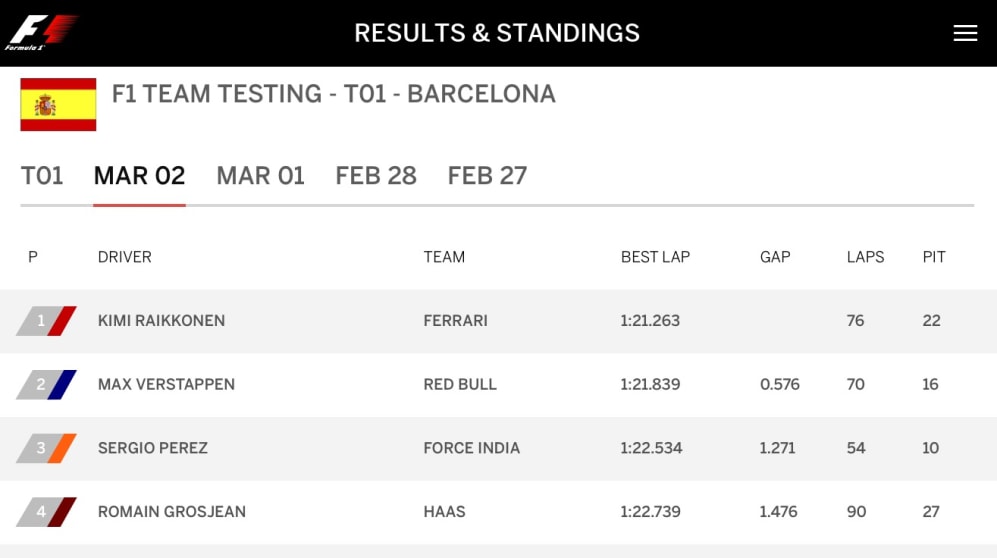The height and width of the screenshot is (558, 997).
Task: Click Sergio Perez driver name
Action: click(152, 448)
